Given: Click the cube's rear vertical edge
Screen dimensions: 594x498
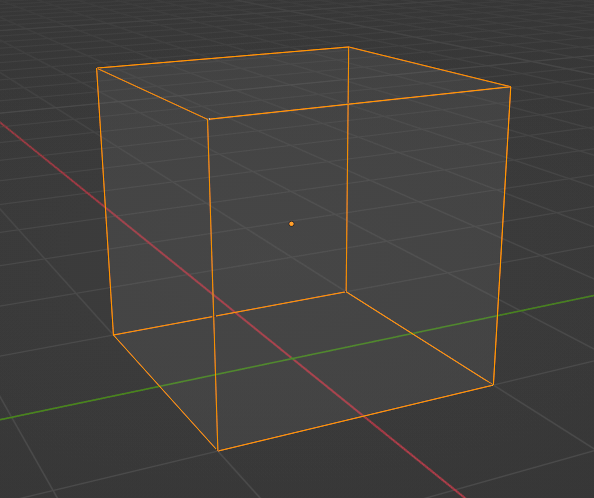Looking at the screenshot, I should pos(347,170).
